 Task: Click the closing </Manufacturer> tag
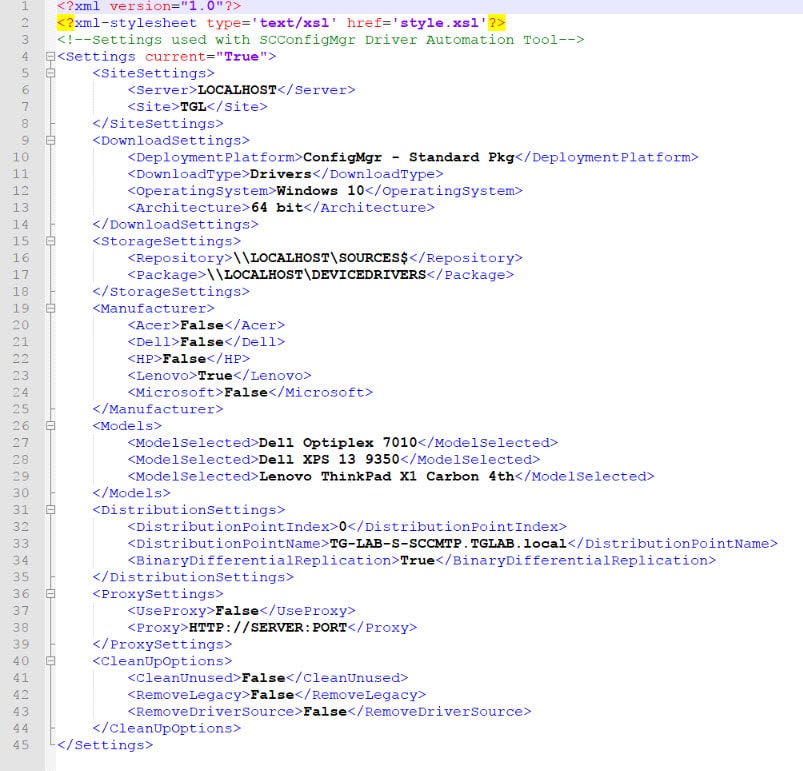(158, 409)
